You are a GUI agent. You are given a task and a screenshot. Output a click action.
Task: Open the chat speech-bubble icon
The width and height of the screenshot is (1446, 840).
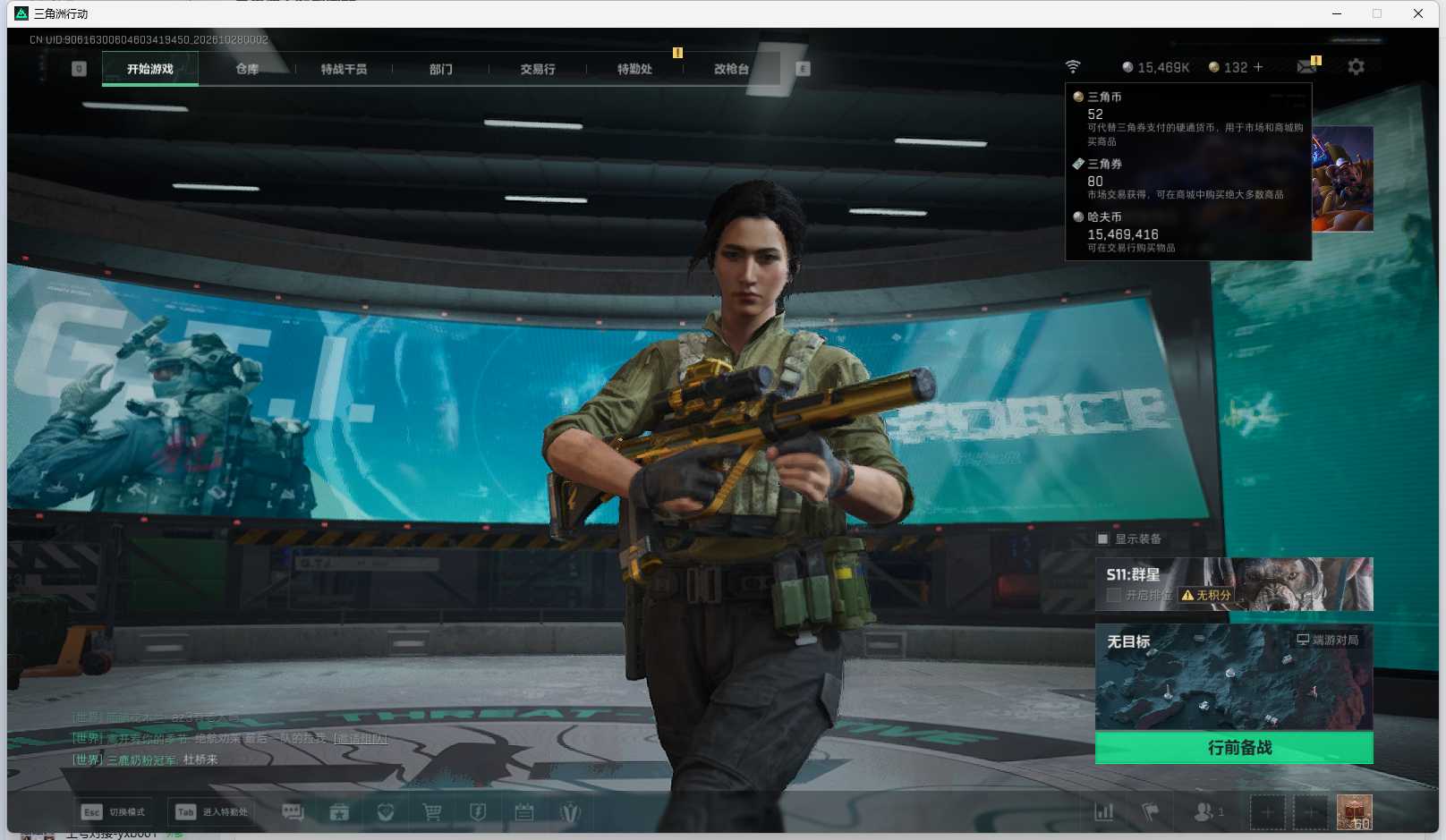(293, 811)
